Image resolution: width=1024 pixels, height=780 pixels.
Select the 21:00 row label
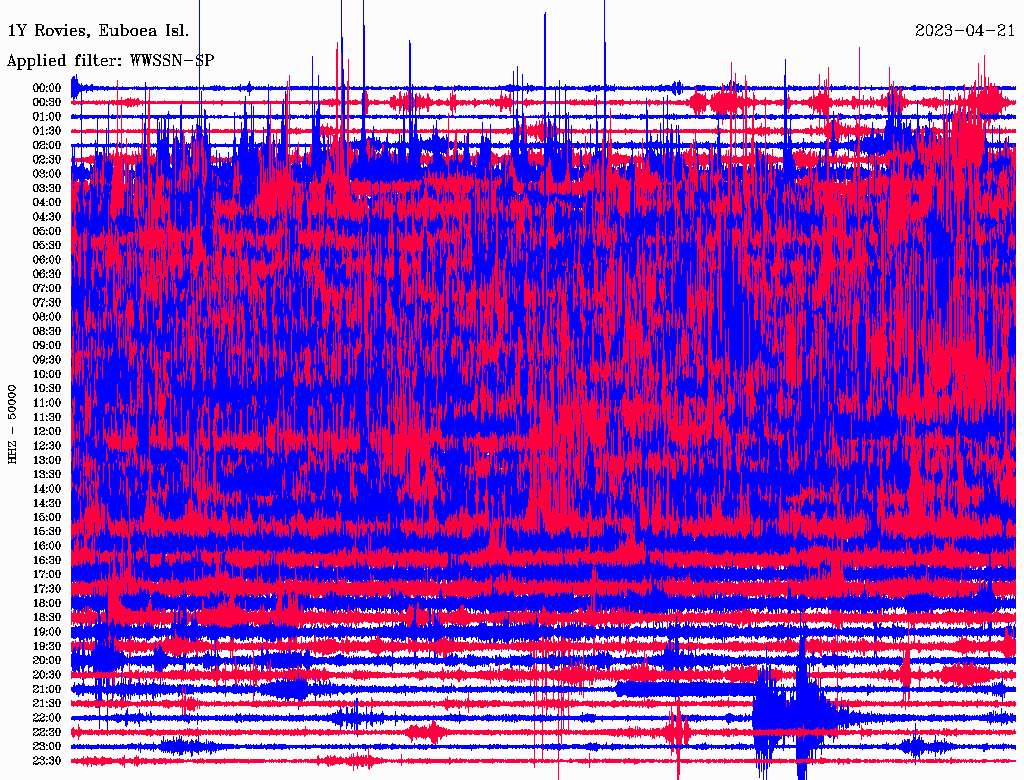47,689
